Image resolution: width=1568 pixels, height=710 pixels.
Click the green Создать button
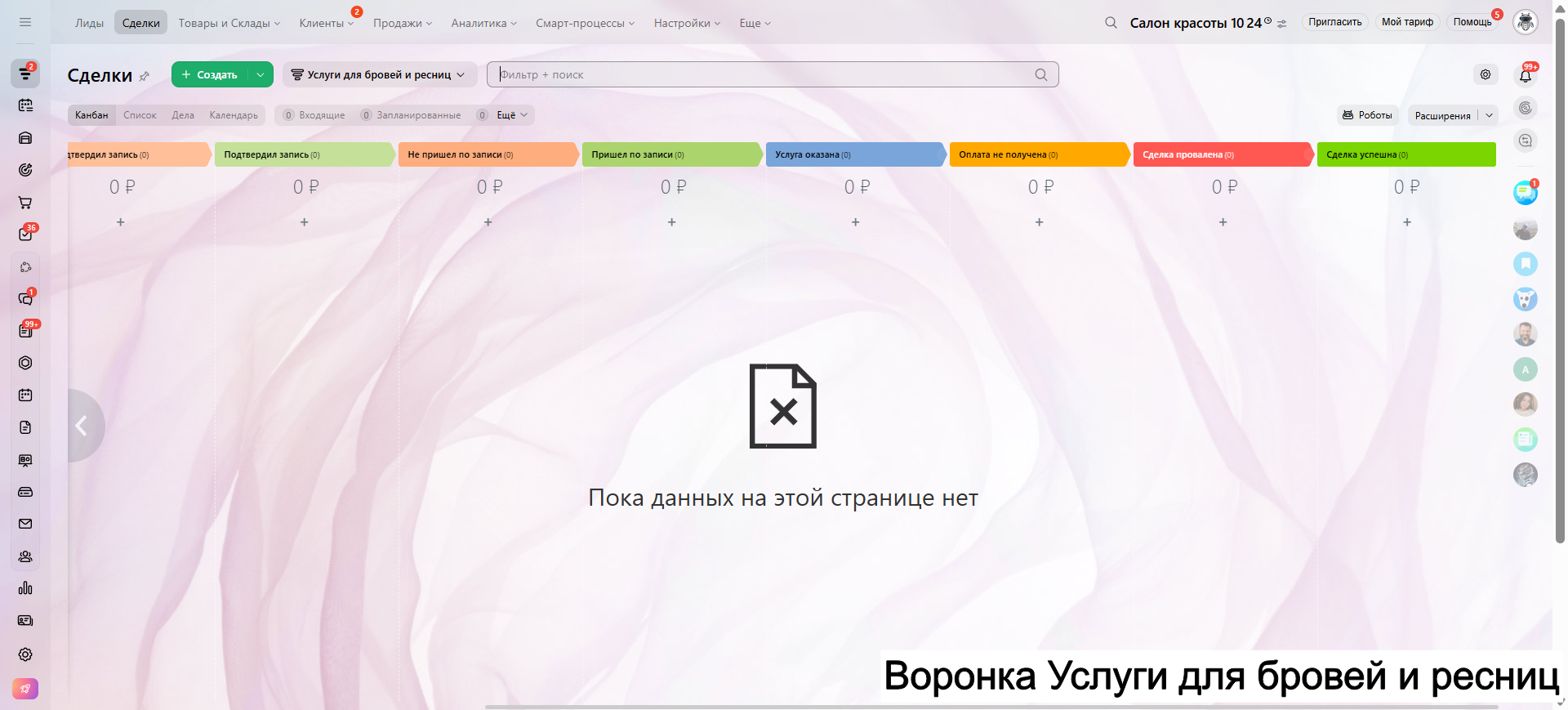click(x=210, y=74)
